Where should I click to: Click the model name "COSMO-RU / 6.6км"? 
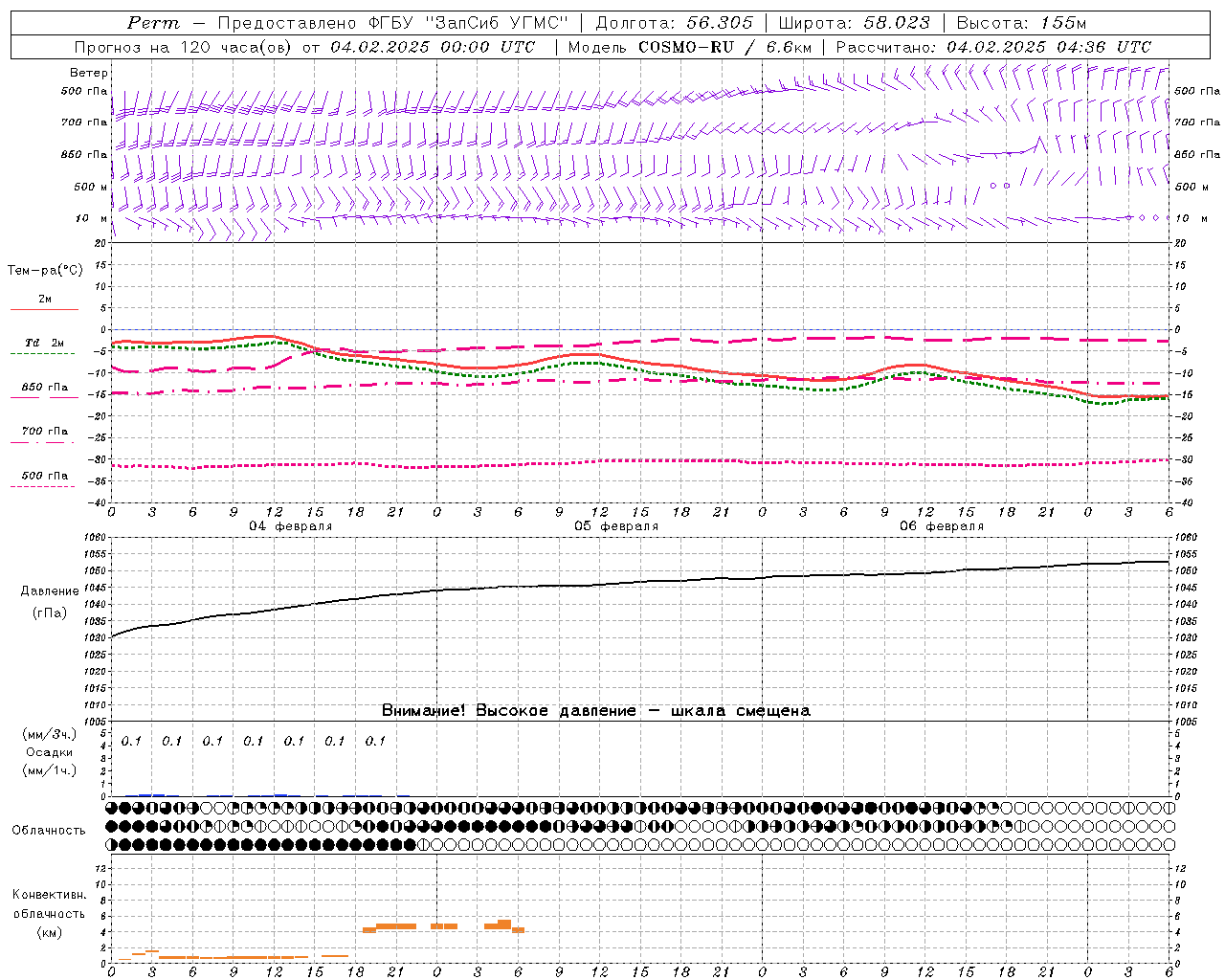725,47
